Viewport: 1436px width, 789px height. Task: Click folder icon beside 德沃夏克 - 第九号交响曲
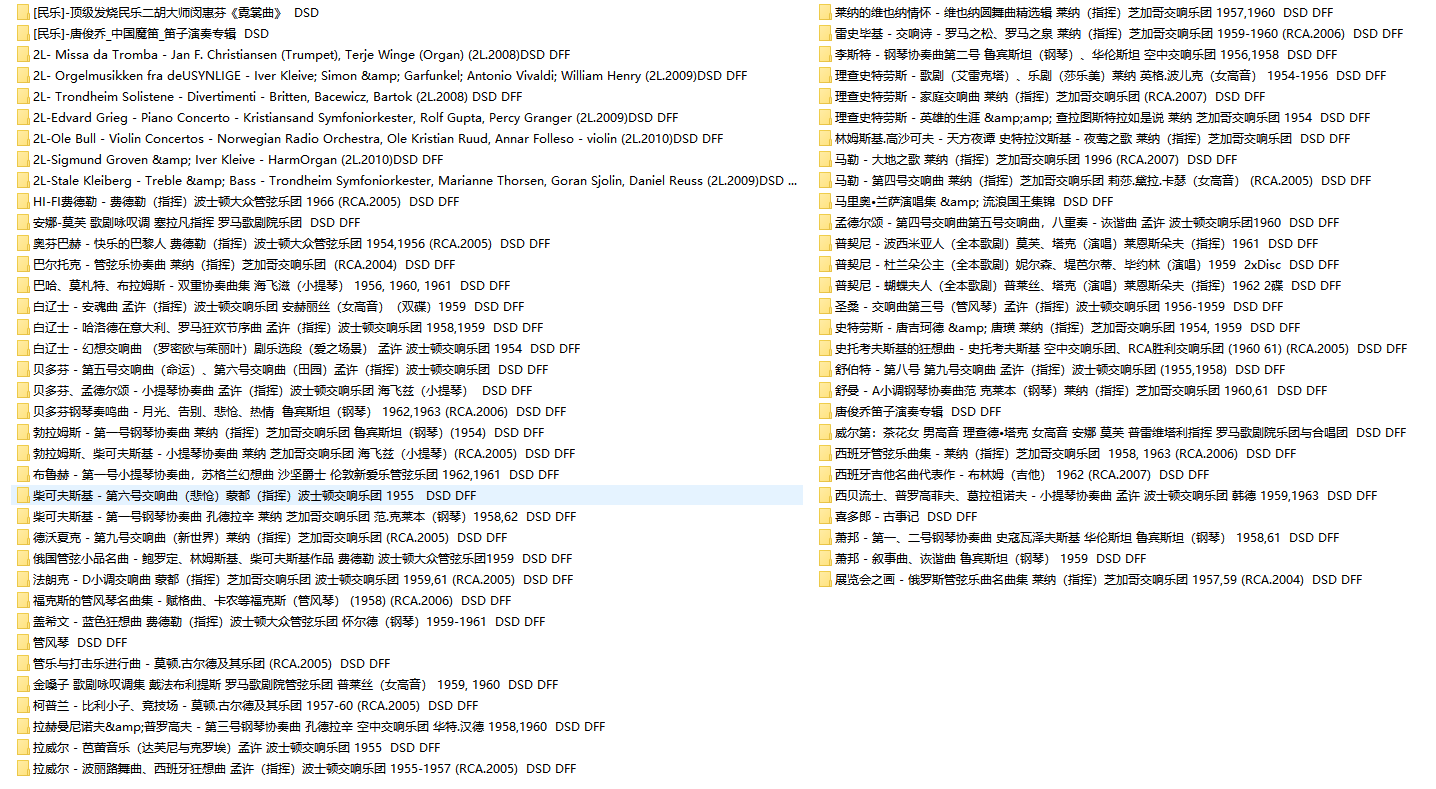(x=23, y=537)
